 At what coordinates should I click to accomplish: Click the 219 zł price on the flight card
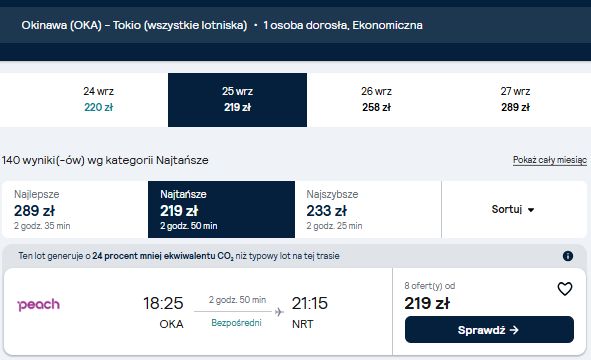click(x=427, y=303)
